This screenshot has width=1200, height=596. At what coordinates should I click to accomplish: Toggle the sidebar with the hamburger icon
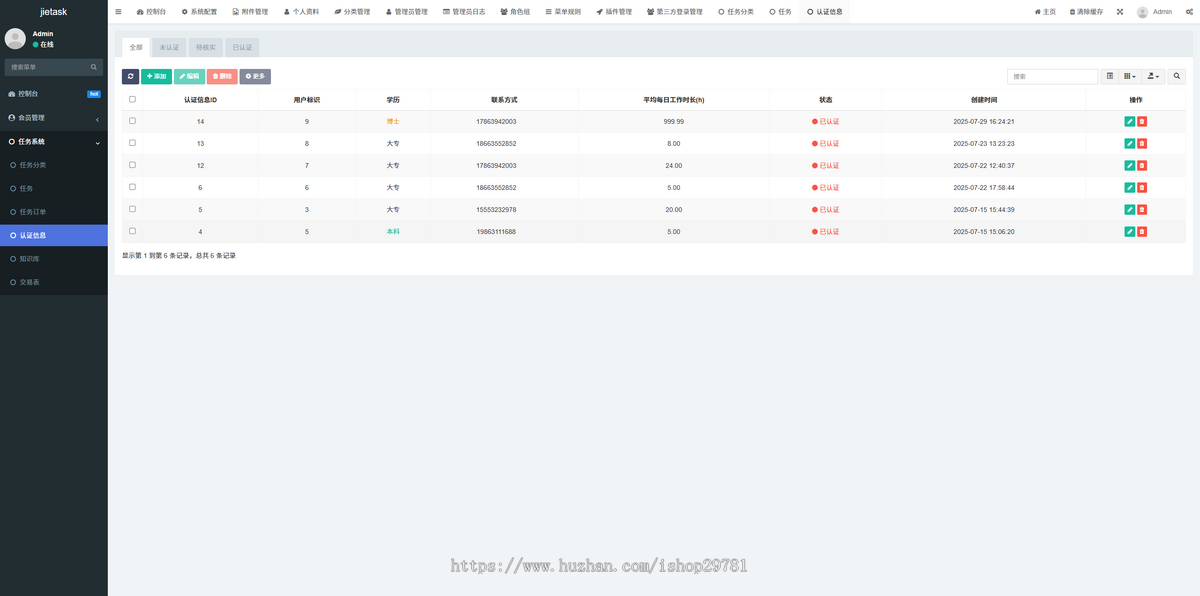[x=118, y=12]
